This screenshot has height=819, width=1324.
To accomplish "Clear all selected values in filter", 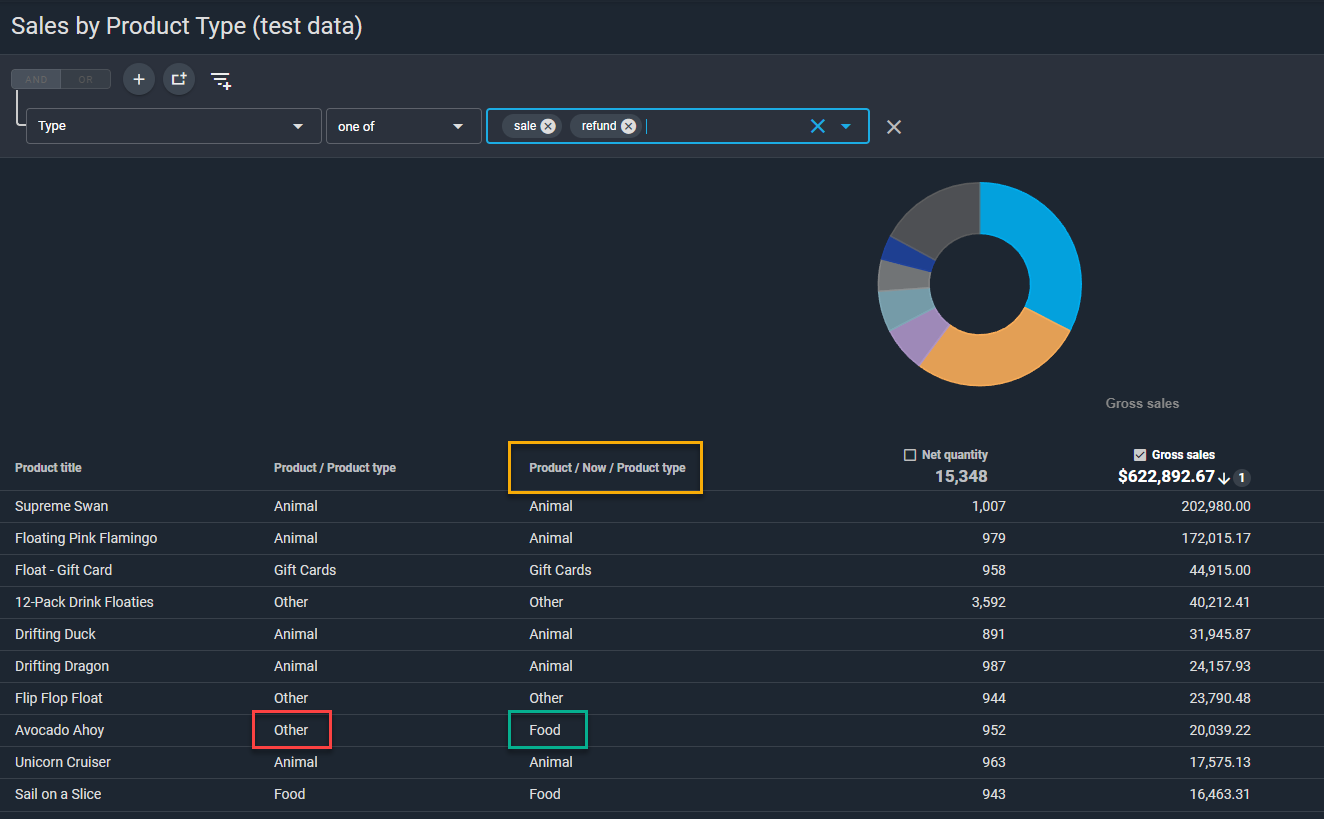I will (x=817, y=126).
